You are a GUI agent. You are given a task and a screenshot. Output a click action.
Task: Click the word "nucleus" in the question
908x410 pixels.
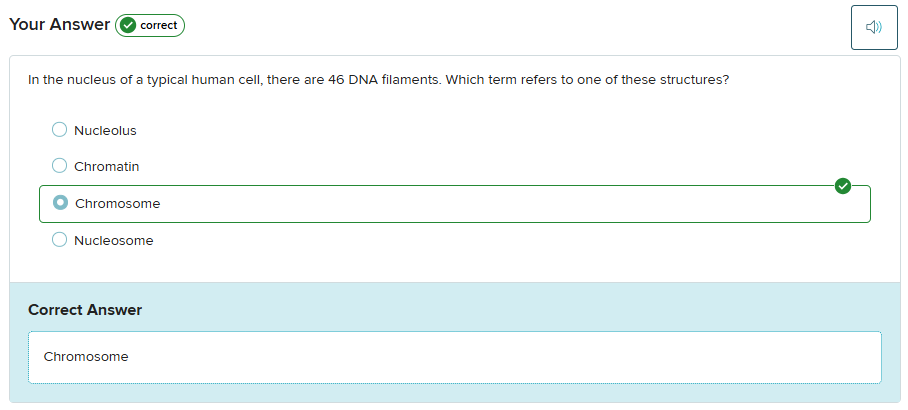87,80
